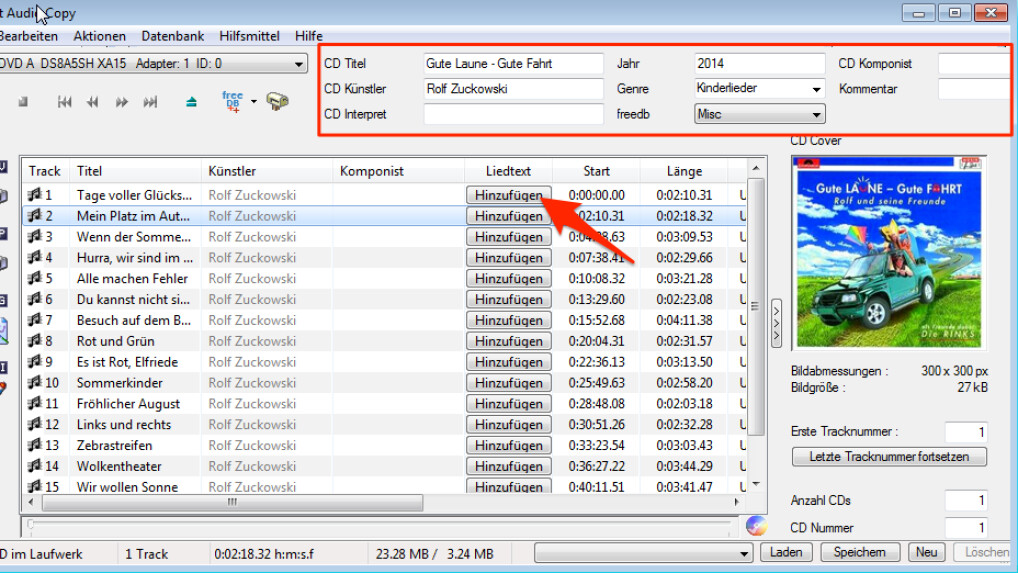The height and width of the screenshot is (573, 1018).
Task: Click the Start column header
Action: (x=596, y=171)
